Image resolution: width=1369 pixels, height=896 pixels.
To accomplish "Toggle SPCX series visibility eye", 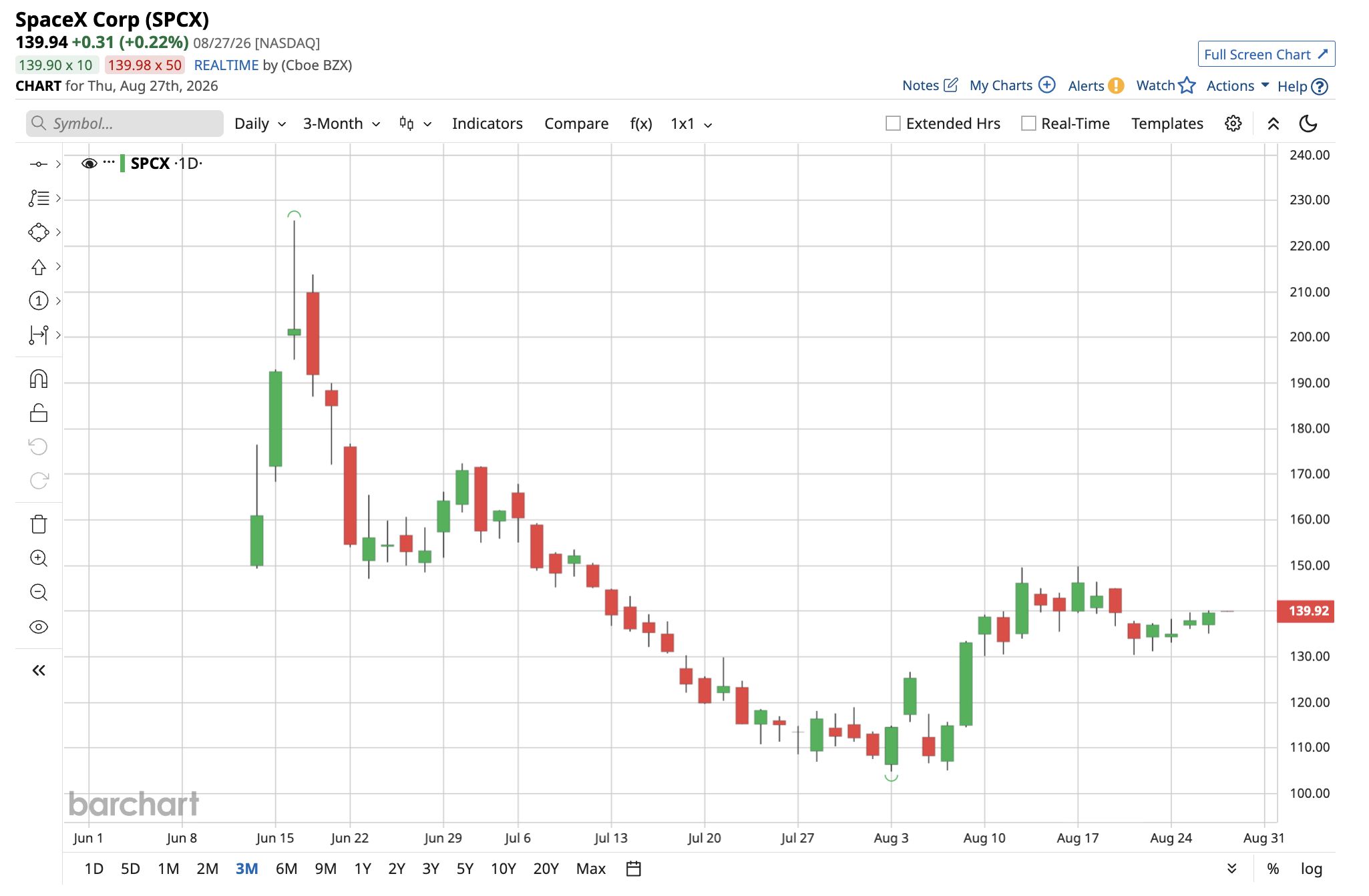I will 89,164.
